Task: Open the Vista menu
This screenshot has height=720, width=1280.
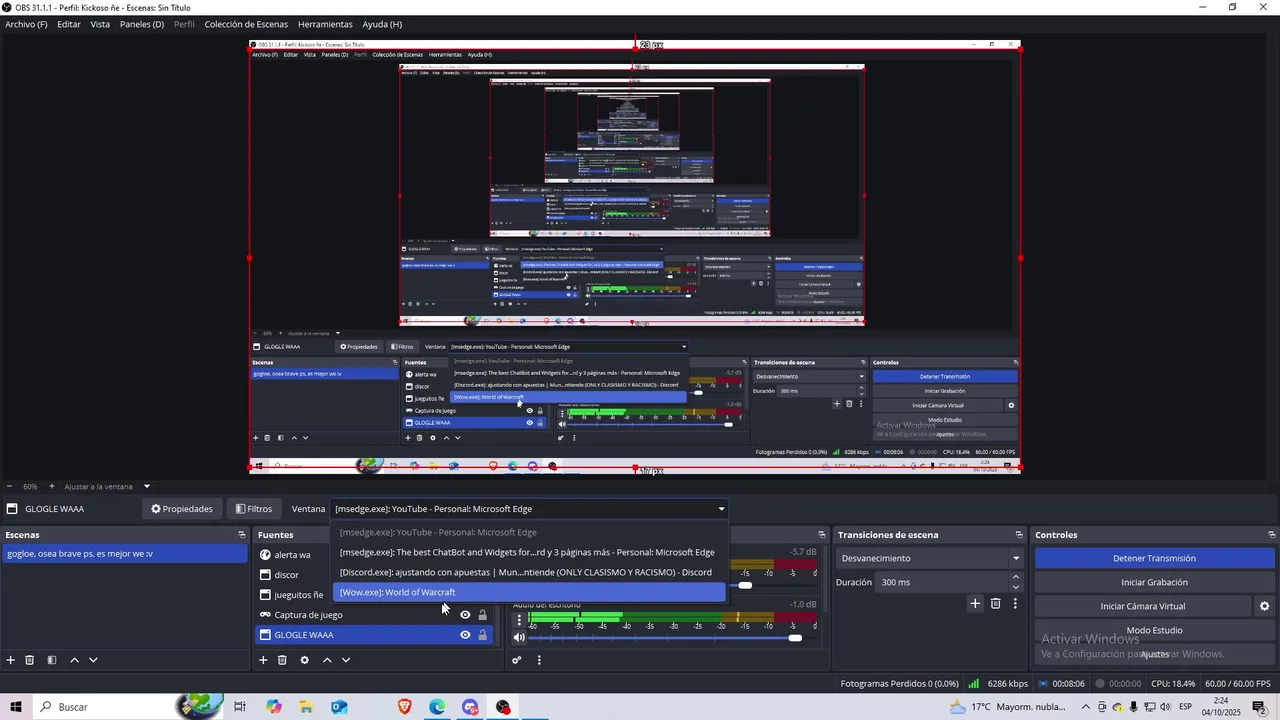Action: pyautogui.click(x=100, y=24)
